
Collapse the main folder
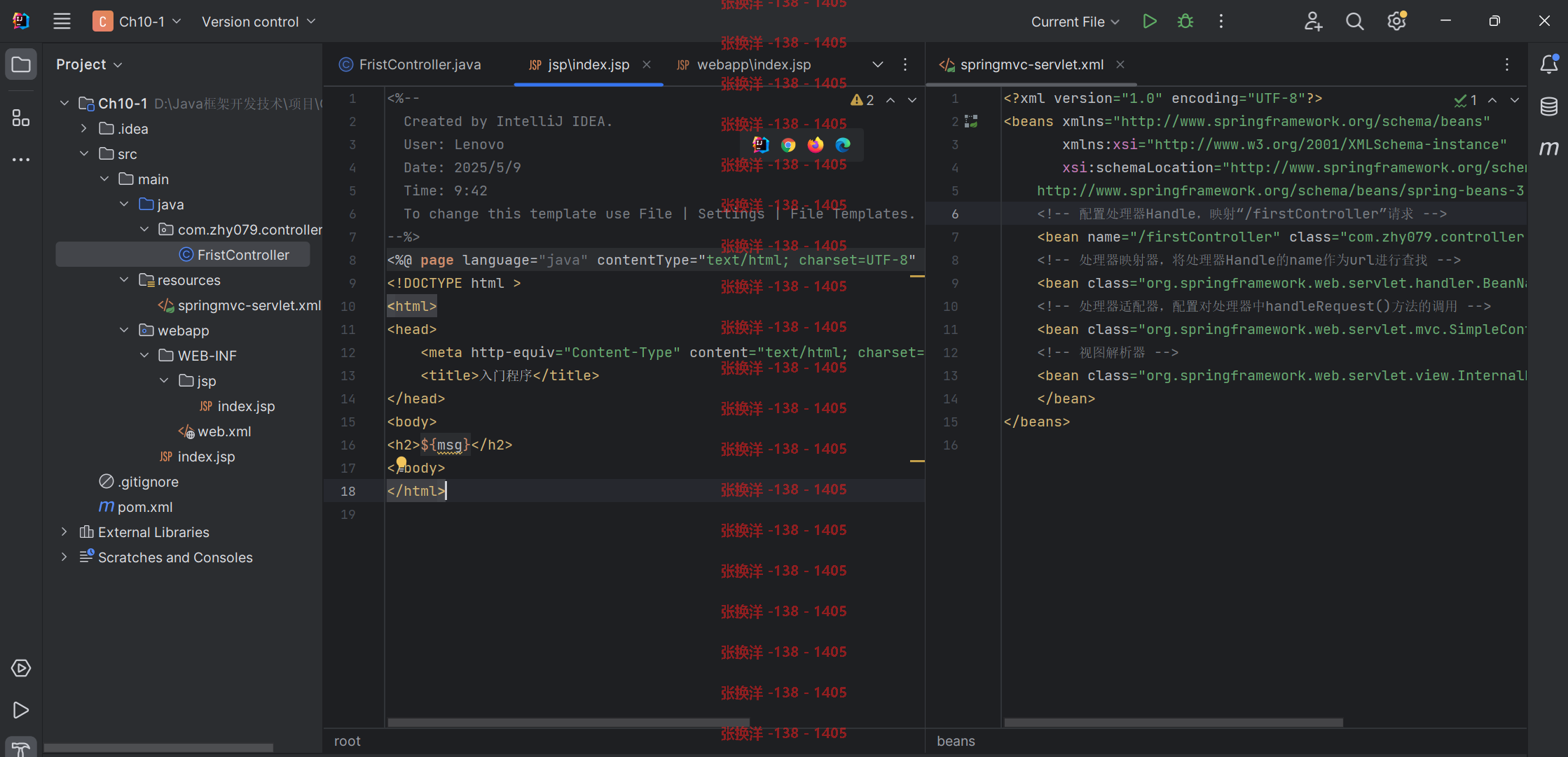[x=104, y=179]
